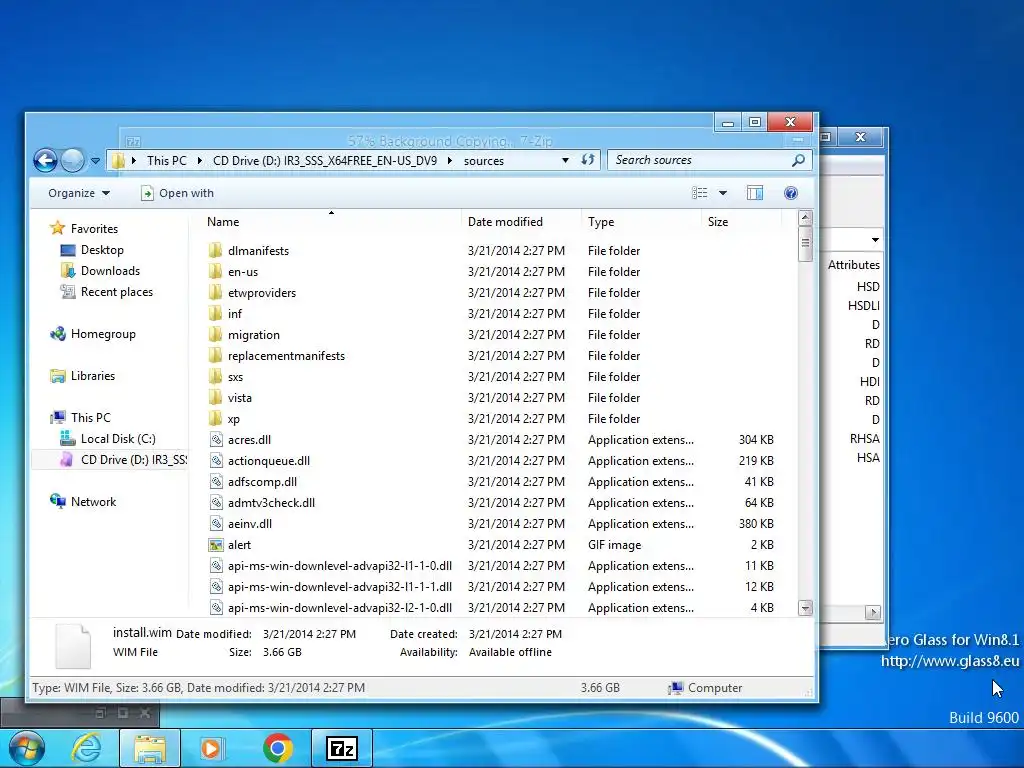Launch Internet Explorer from taskbar

(x=87, y=748)
